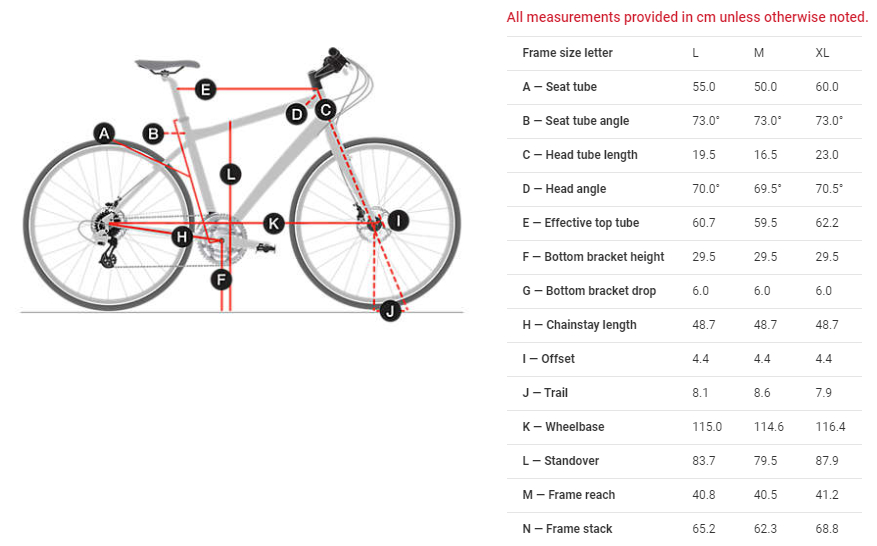Screen dimensions: 877x546
Task: Click the I offset marker at the front hub
Action: point(399,221)
